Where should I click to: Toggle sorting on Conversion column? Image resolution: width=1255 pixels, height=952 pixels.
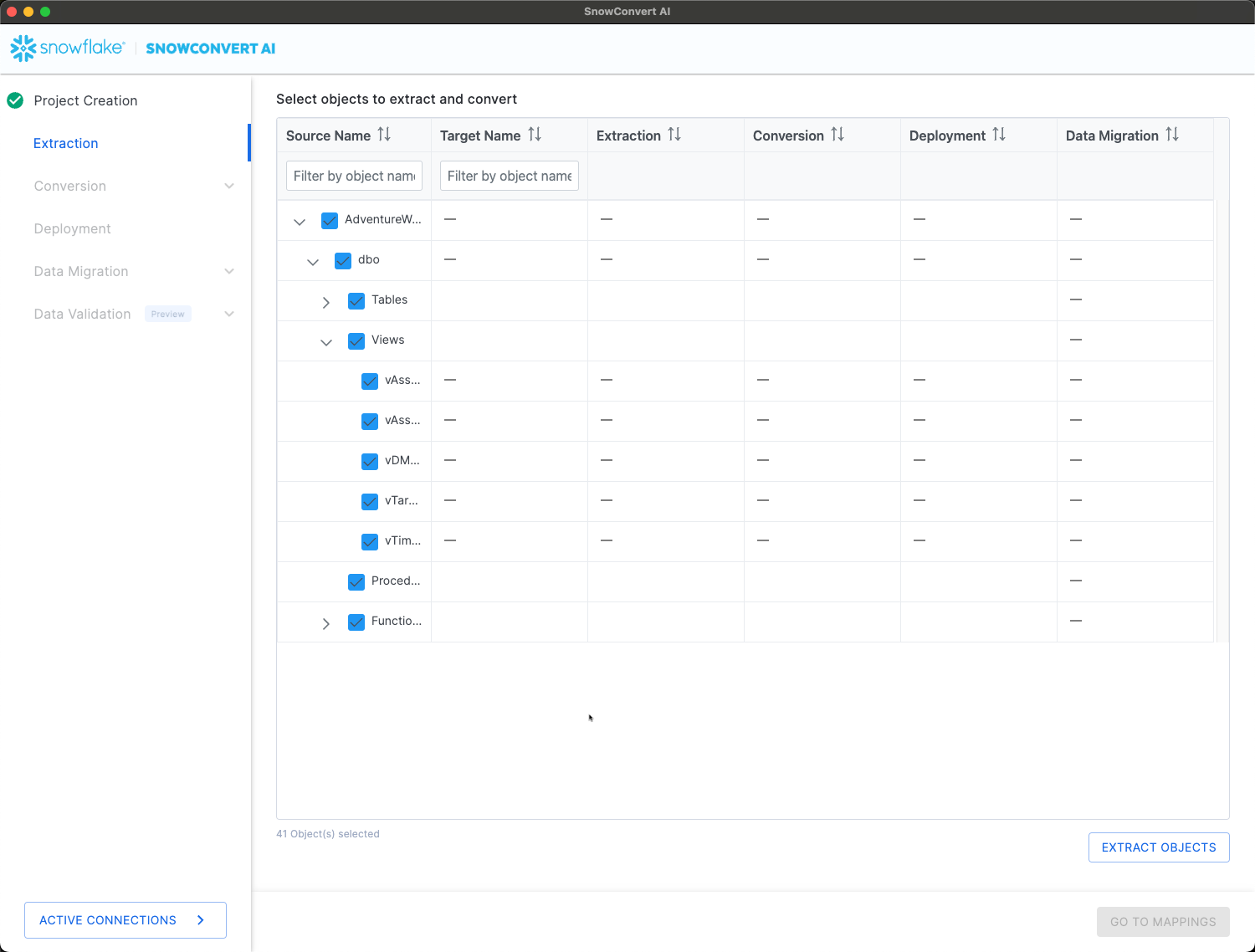(838, 135)
